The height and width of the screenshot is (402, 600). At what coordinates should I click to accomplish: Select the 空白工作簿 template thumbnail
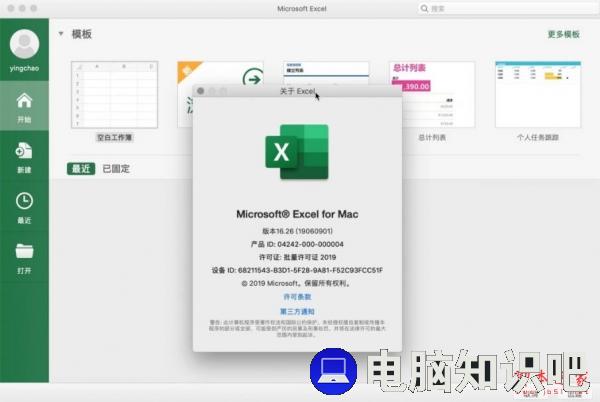pos(114,94)
